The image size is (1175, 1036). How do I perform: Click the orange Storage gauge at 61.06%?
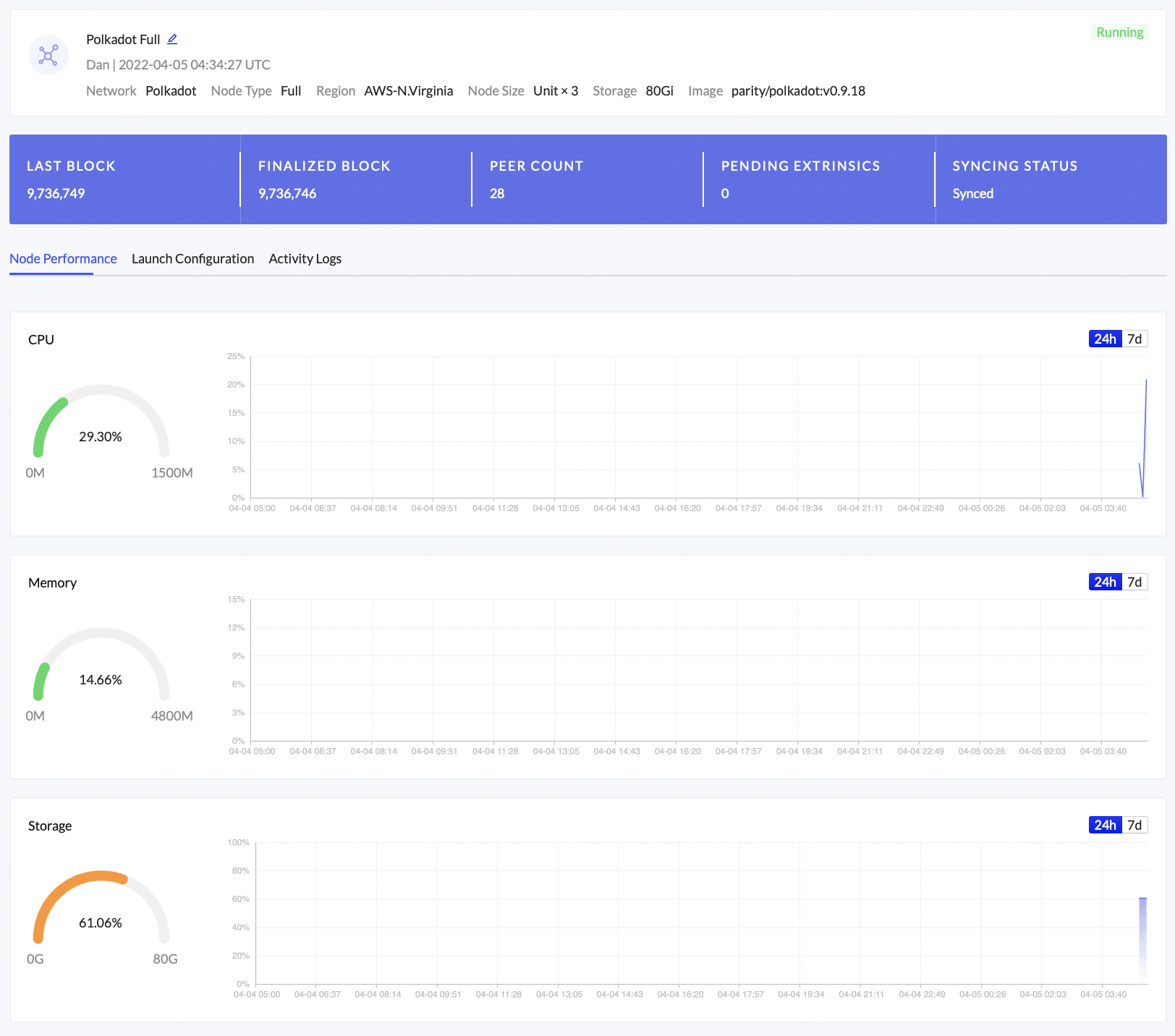coord(101,913)
